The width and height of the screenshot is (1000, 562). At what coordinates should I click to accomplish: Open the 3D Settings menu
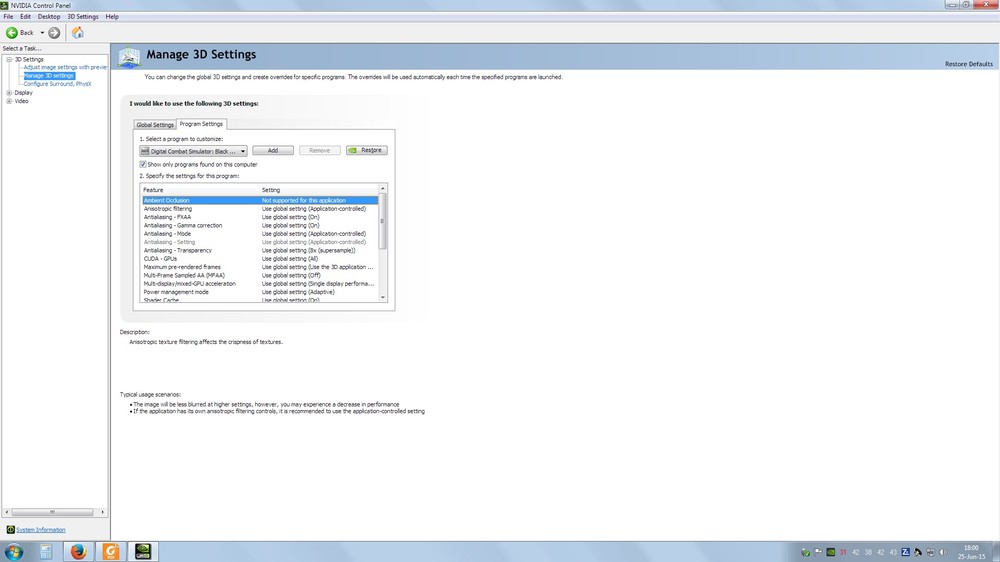pos(83,17)
